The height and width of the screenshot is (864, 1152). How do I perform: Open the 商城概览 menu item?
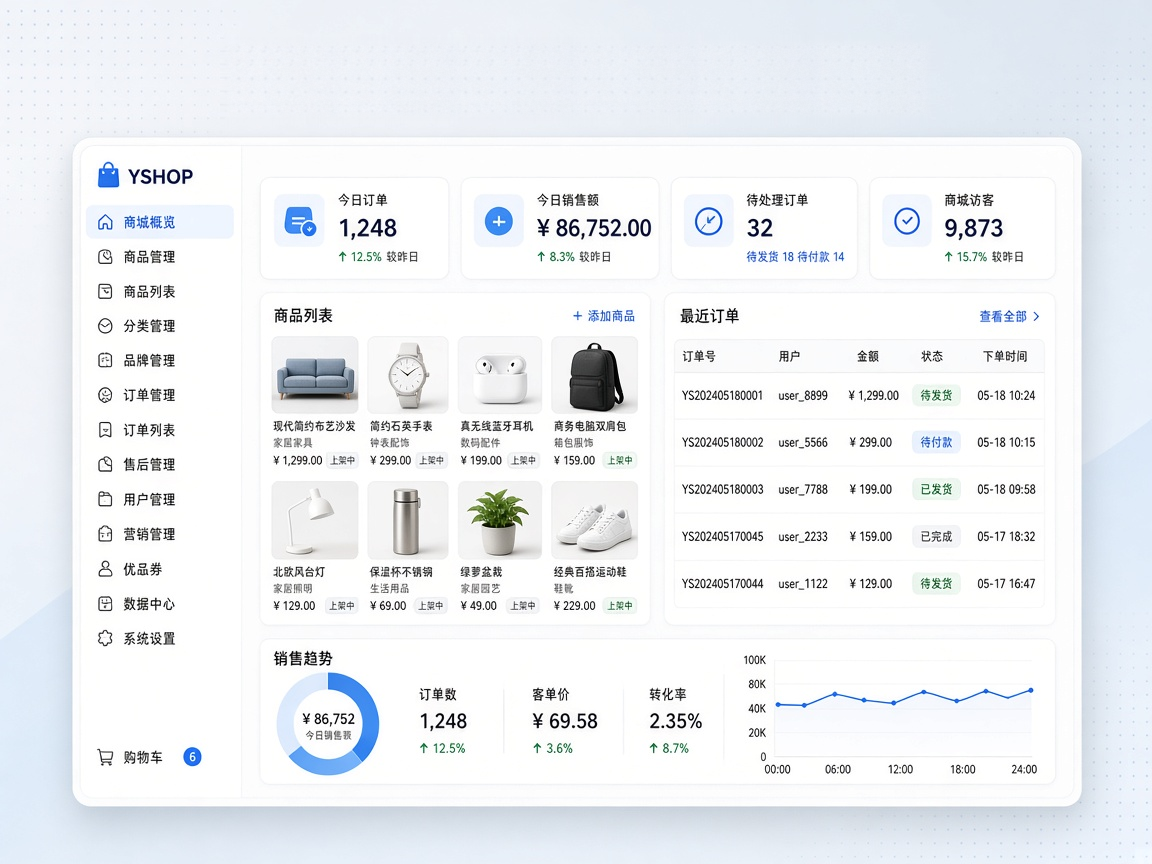pyautogui.click(x=159, y=222)
